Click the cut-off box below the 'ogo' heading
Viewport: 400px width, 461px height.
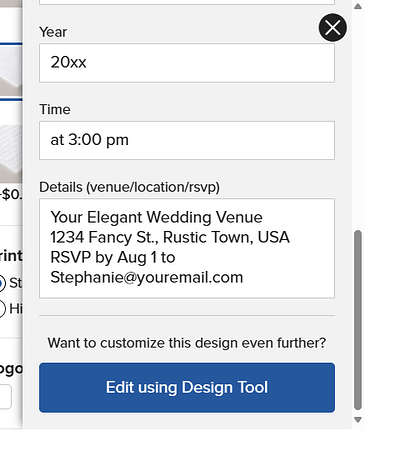pos(6,397)
